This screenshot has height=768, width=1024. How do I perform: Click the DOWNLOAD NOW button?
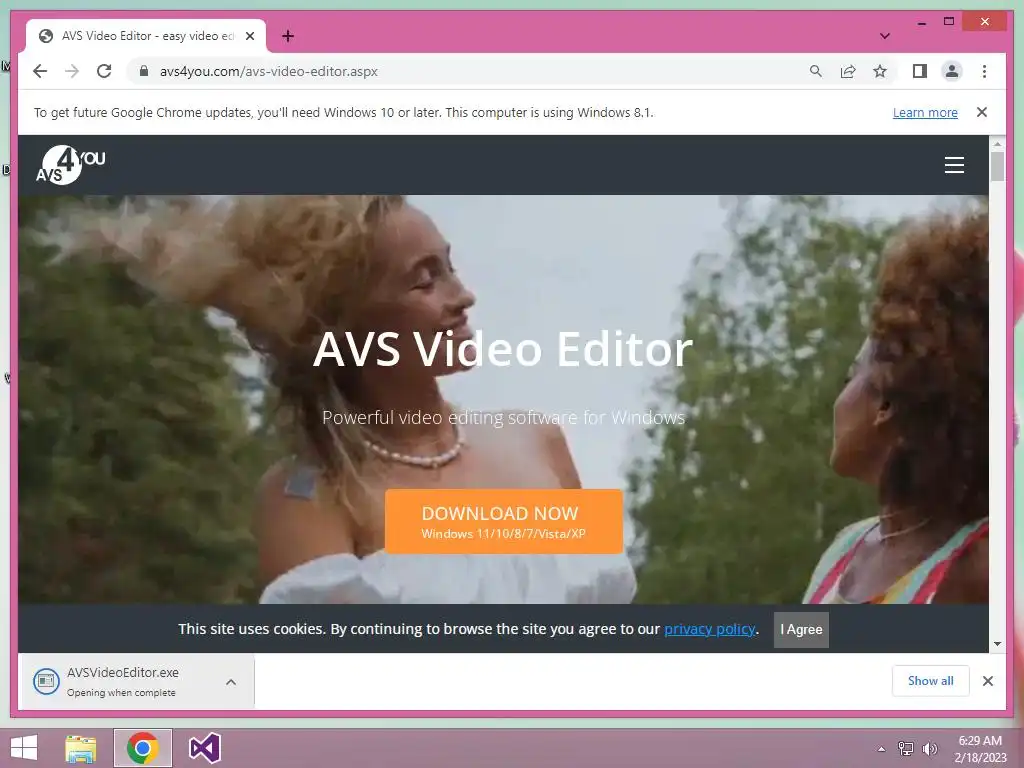[504, 522]
